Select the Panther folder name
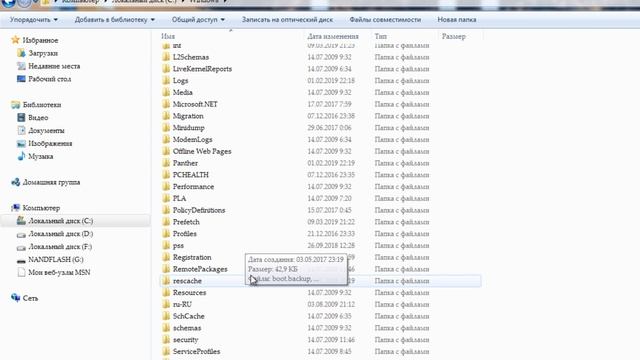This screenshot has height=360, width=640. pyautogui.click(x=185, y=163)
